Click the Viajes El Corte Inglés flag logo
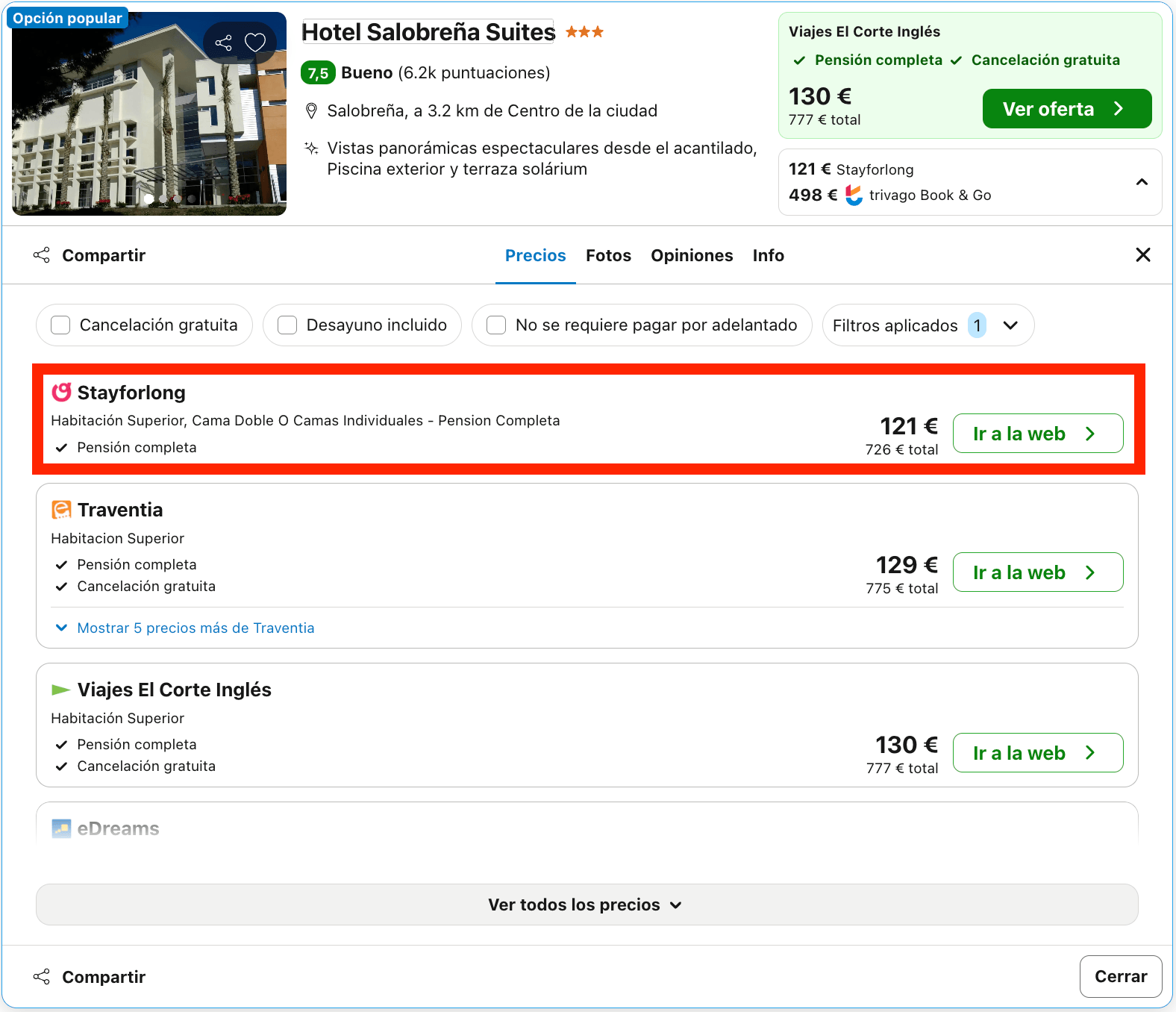Screen dimensions: 1176x1012 [61, 690]
